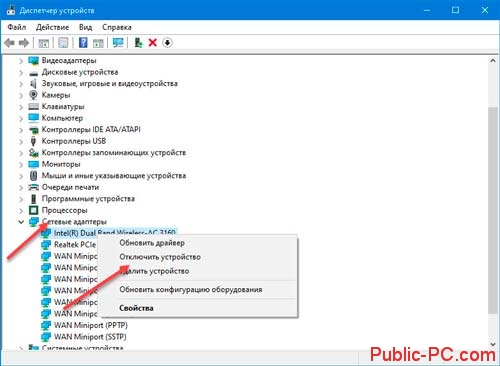Select the Realtek PCIe adapter

[x=75, y=245]
